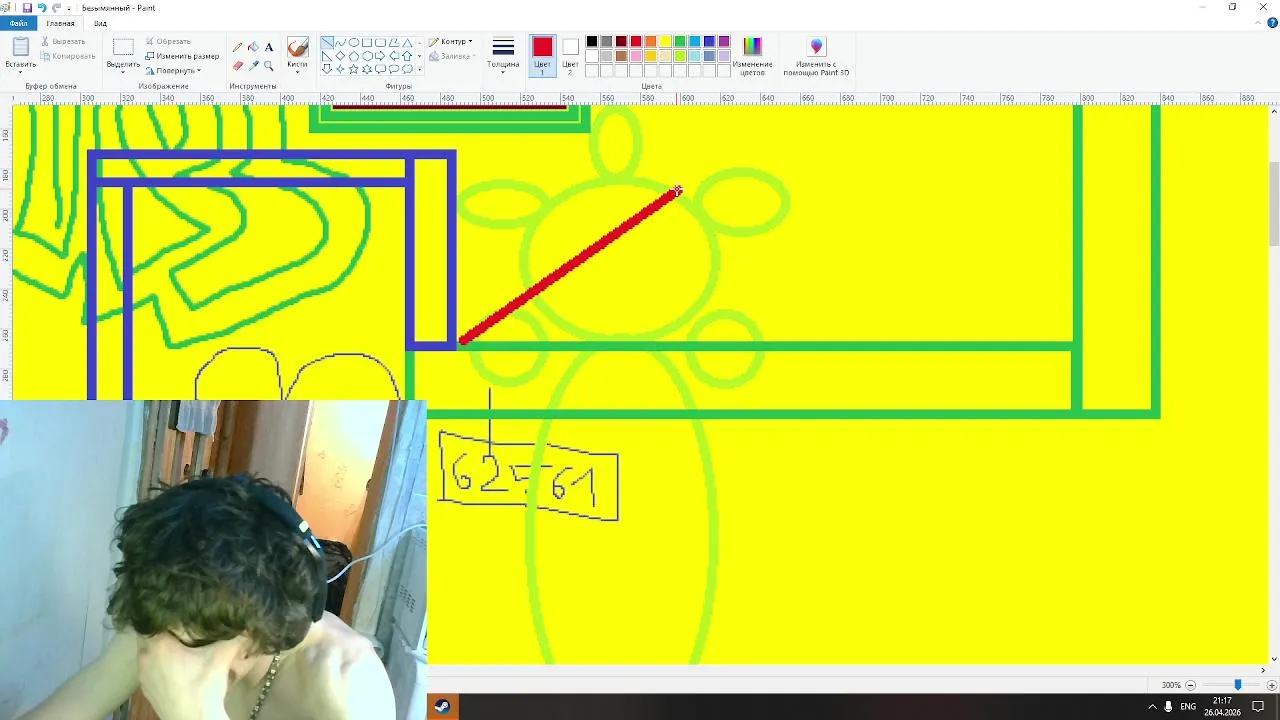Select the Triangle shape in gallery
The height and width of the screenshot is (720, 1280).
pyautogui.click(x=407, y=43)
